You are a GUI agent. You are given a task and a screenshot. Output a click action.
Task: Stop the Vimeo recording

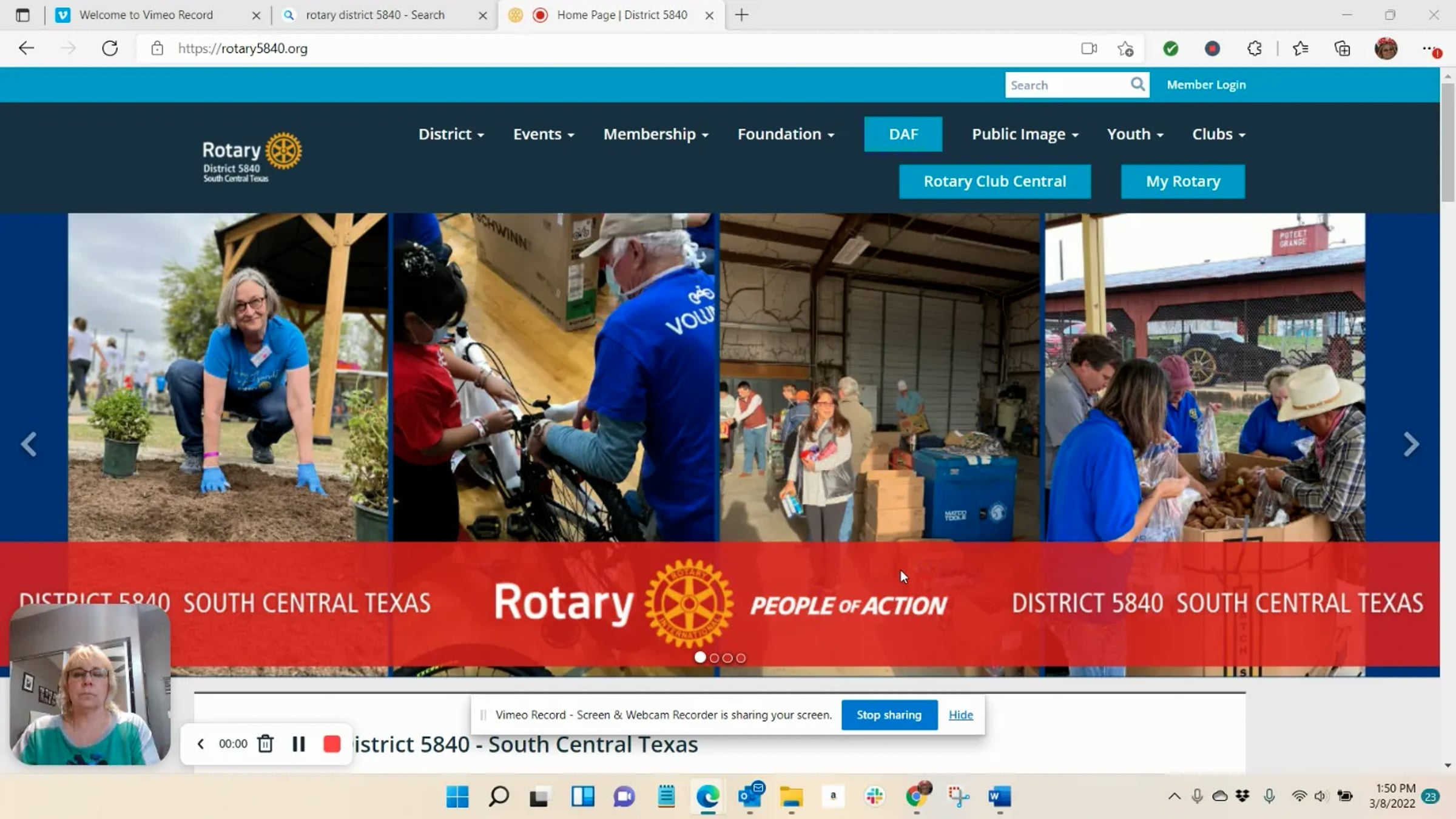tap(332, 744)
